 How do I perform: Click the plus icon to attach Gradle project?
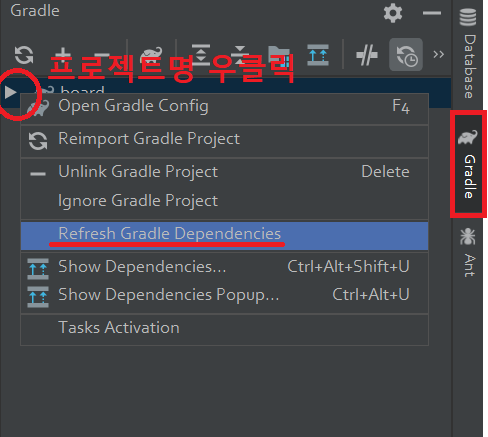pos(63,55)
